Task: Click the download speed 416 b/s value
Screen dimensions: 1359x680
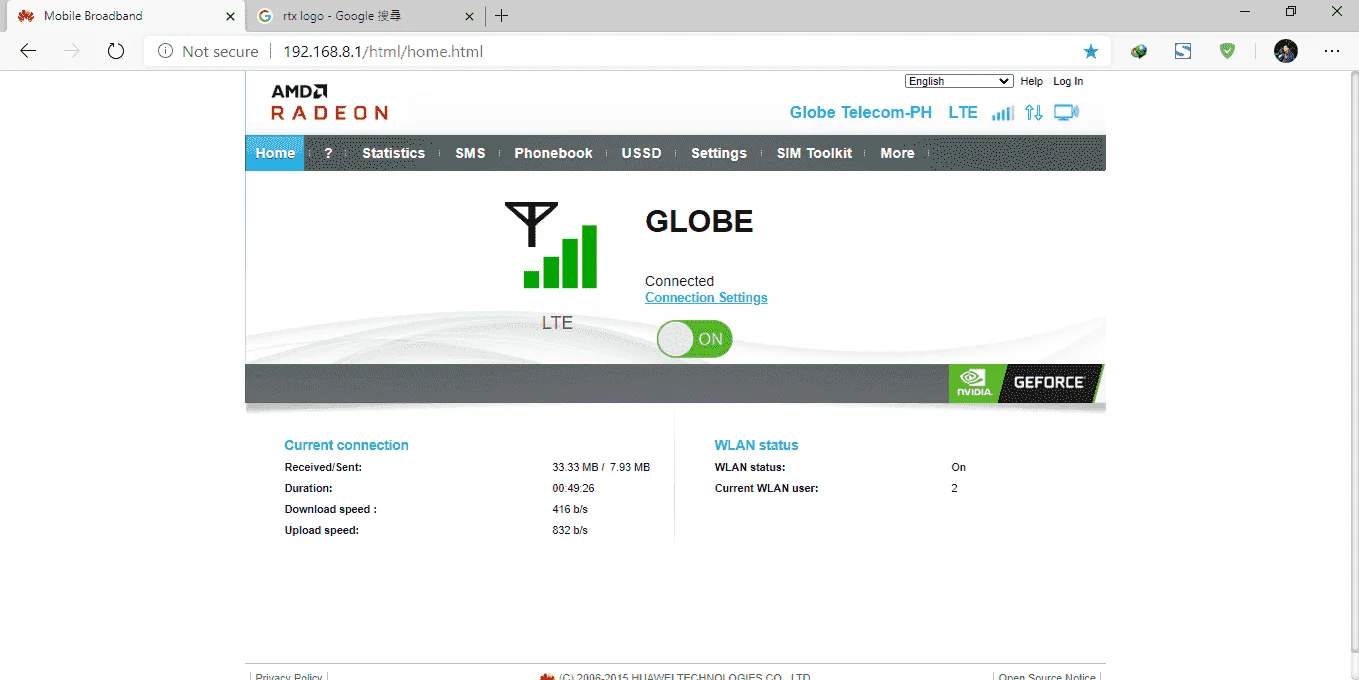Action: pos(570,509)
